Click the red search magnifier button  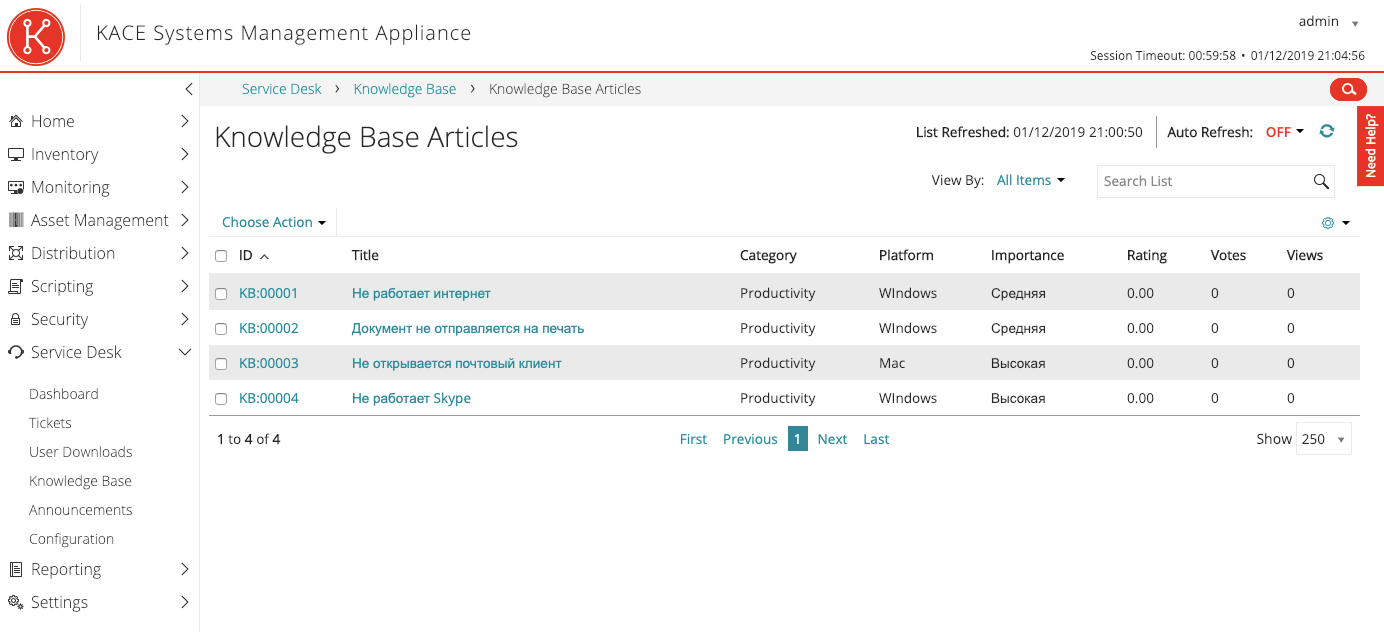1348,90
